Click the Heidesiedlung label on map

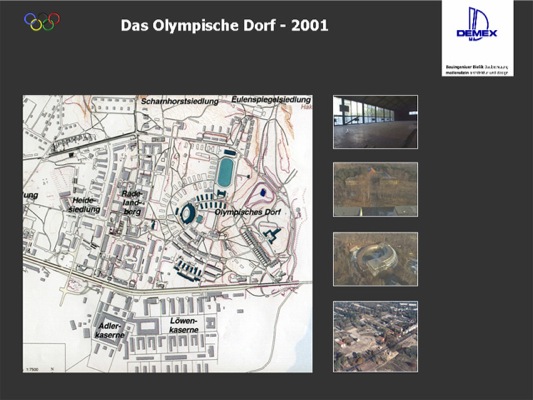coord(84,205)
